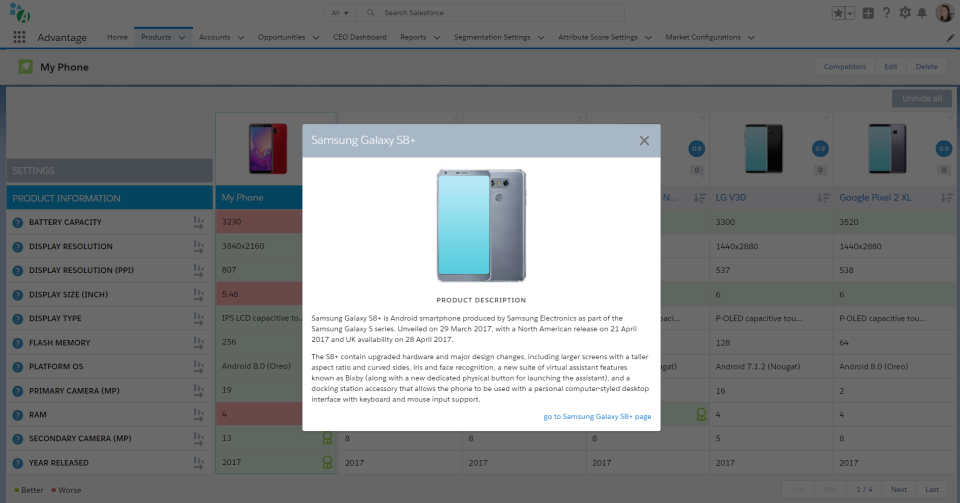Open the search scope All dropdown
This screenshot has height=503, width=960.
coord(340,13)
